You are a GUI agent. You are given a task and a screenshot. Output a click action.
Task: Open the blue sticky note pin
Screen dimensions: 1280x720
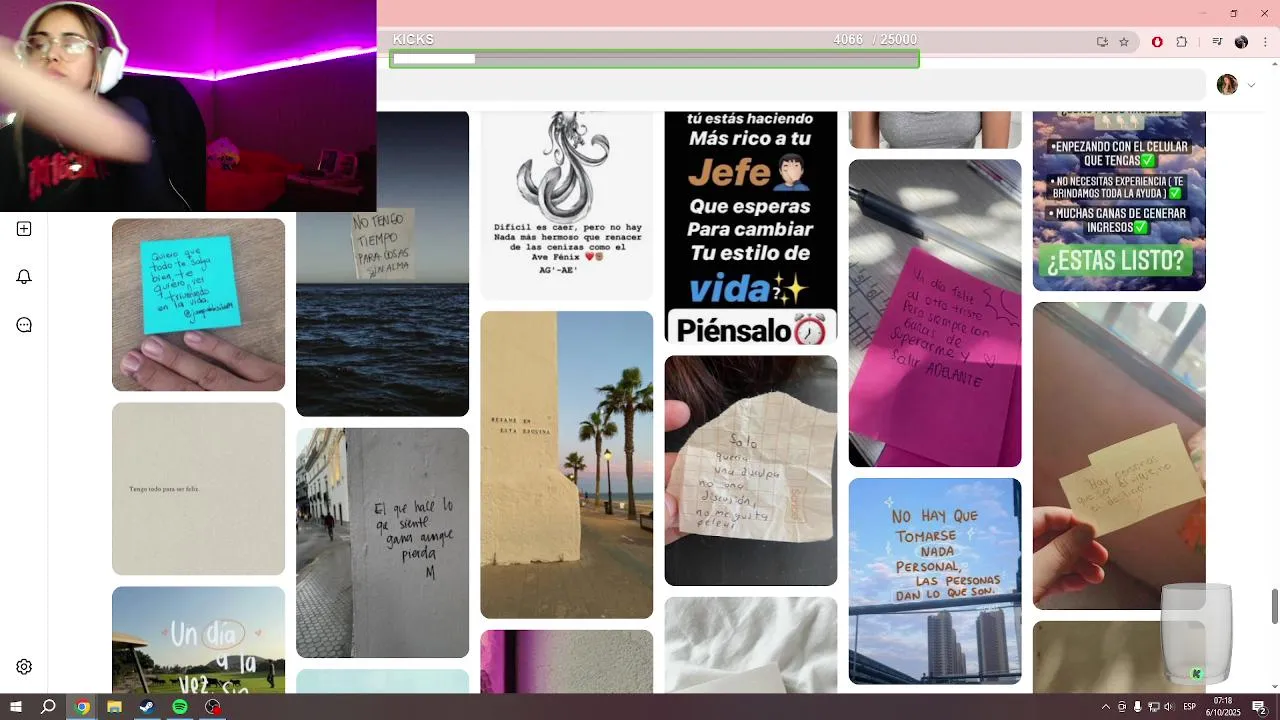click(198, 305)
